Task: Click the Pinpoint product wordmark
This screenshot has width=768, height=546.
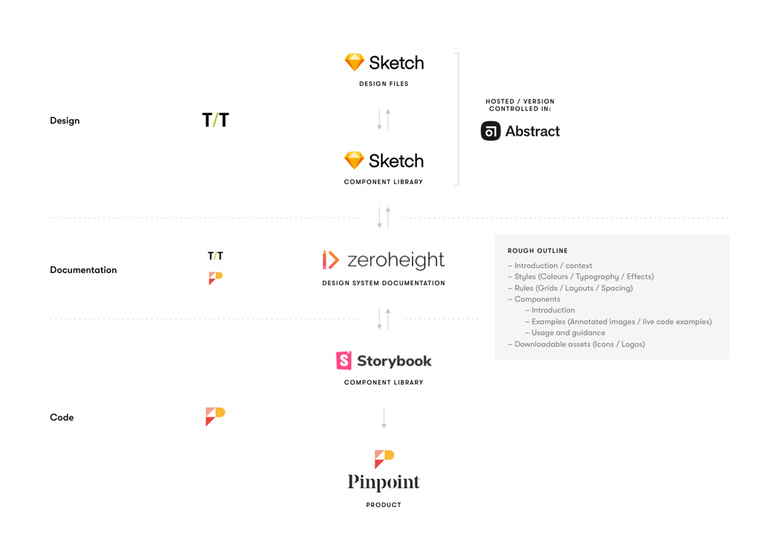Action: click(x=384, y=482)
